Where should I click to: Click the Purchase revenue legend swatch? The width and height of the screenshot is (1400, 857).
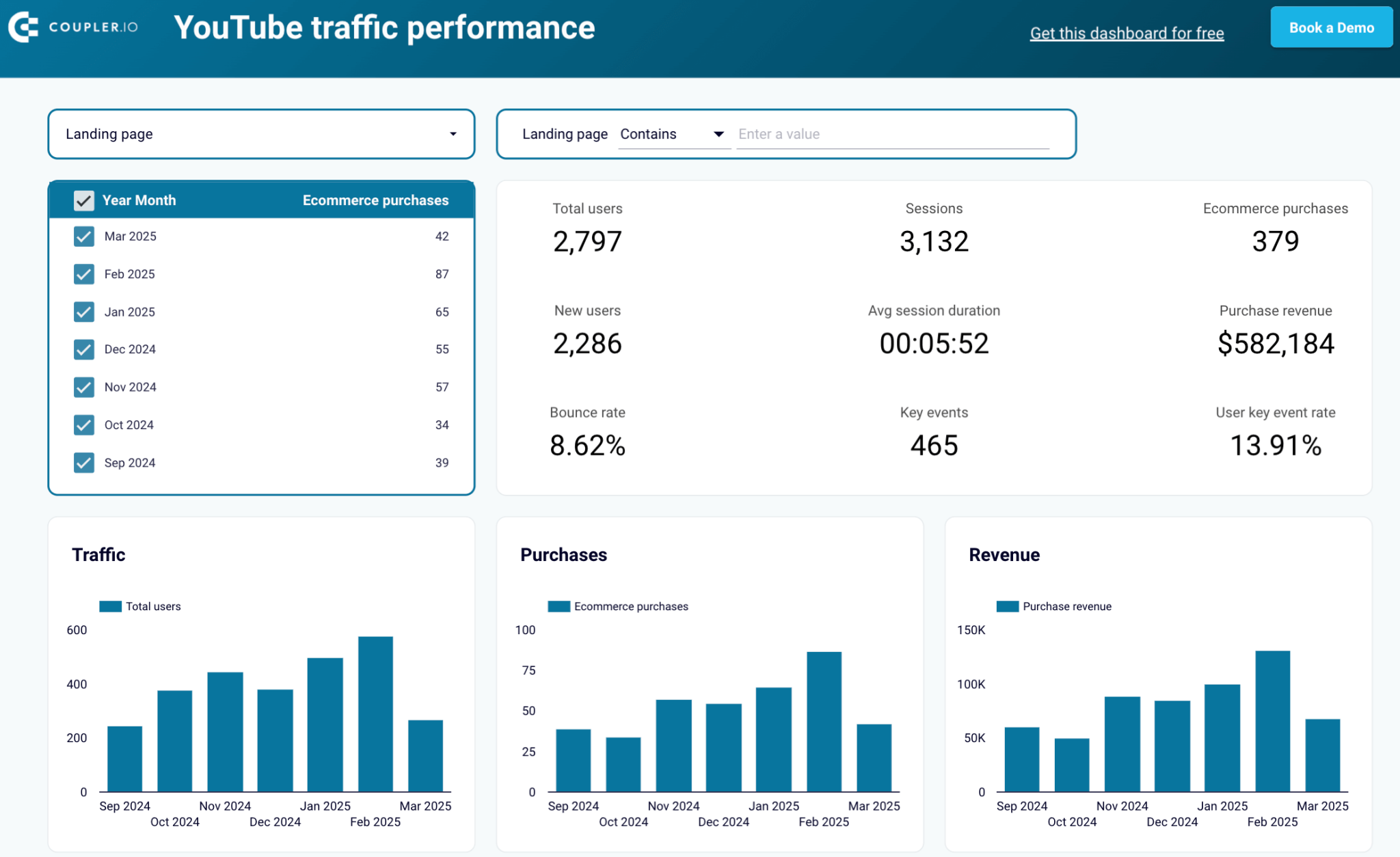(1007, 606)
